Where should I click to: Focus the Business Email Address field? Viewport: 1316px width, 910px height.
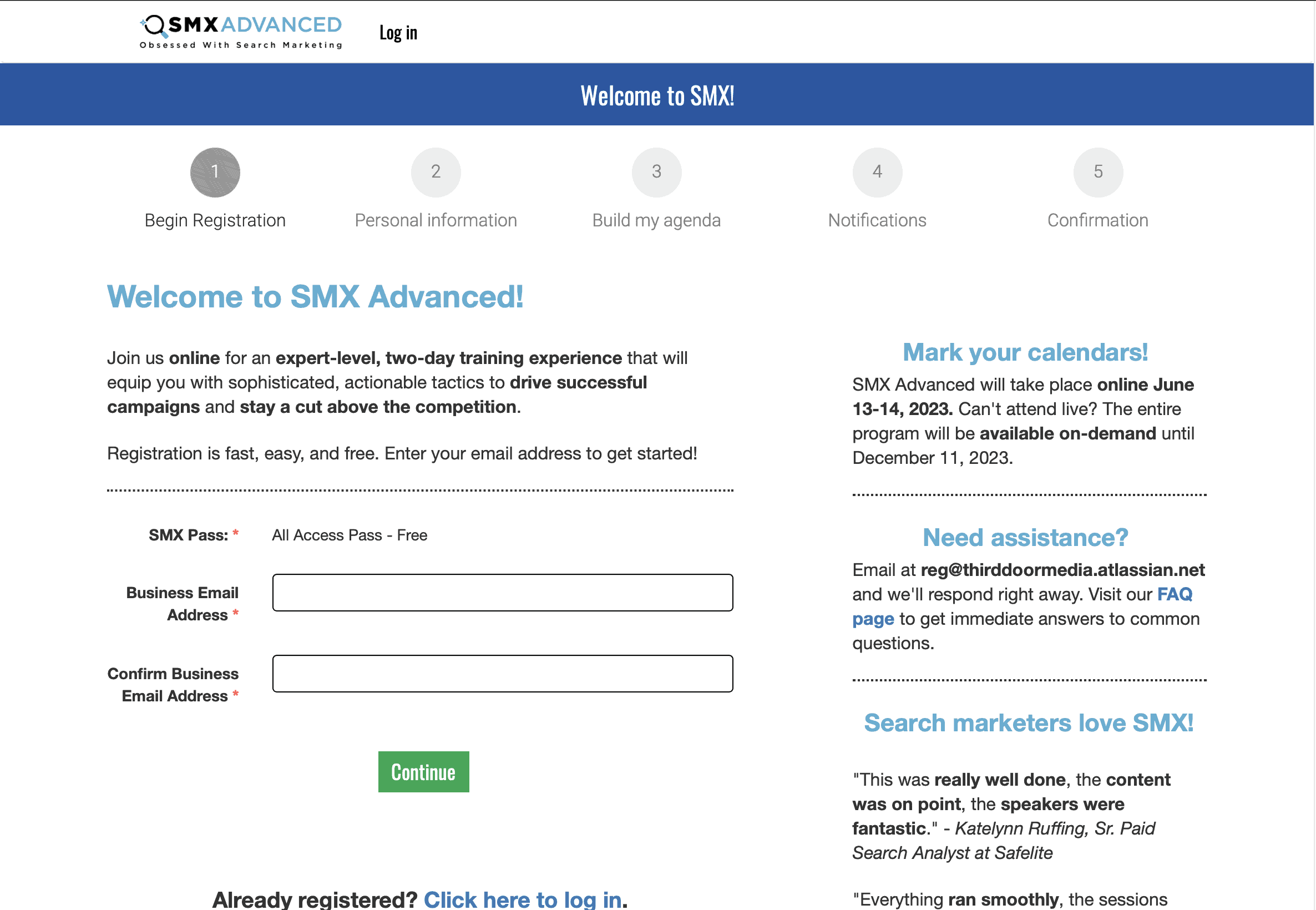(503, 593)
